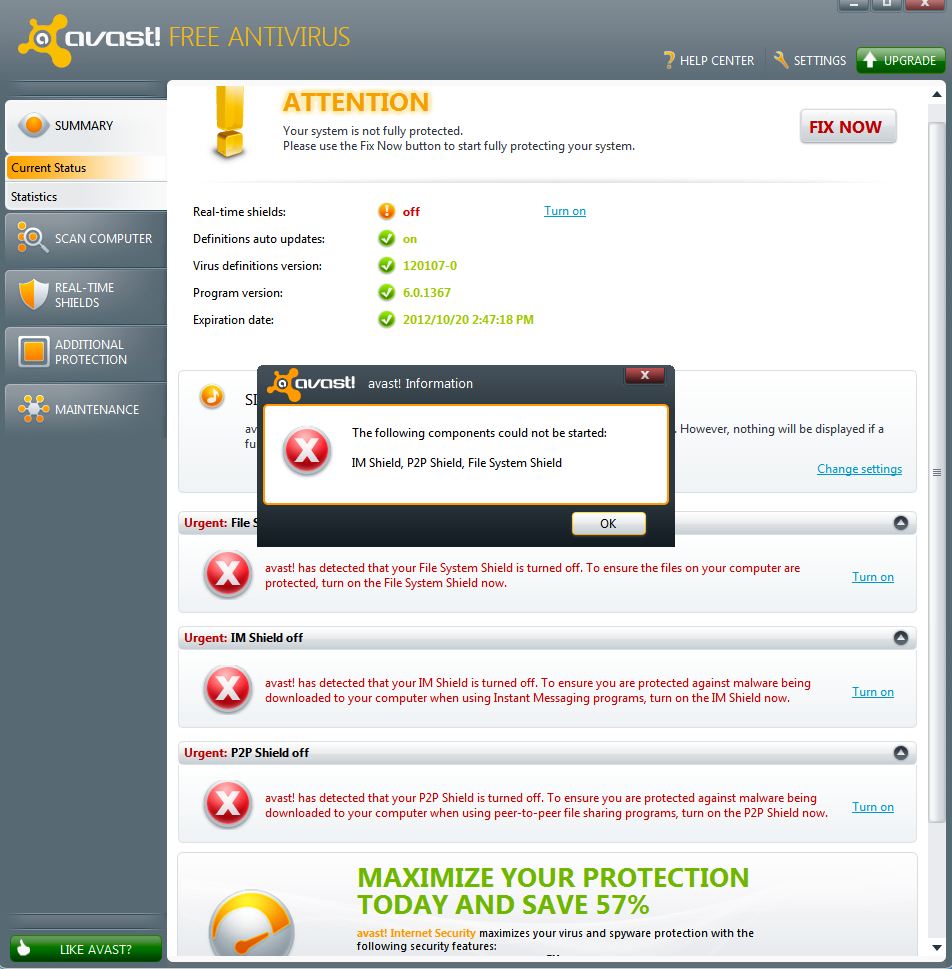Click the gauge icon in the upgrade banner

pyautogui.click(x=252, y=923)
